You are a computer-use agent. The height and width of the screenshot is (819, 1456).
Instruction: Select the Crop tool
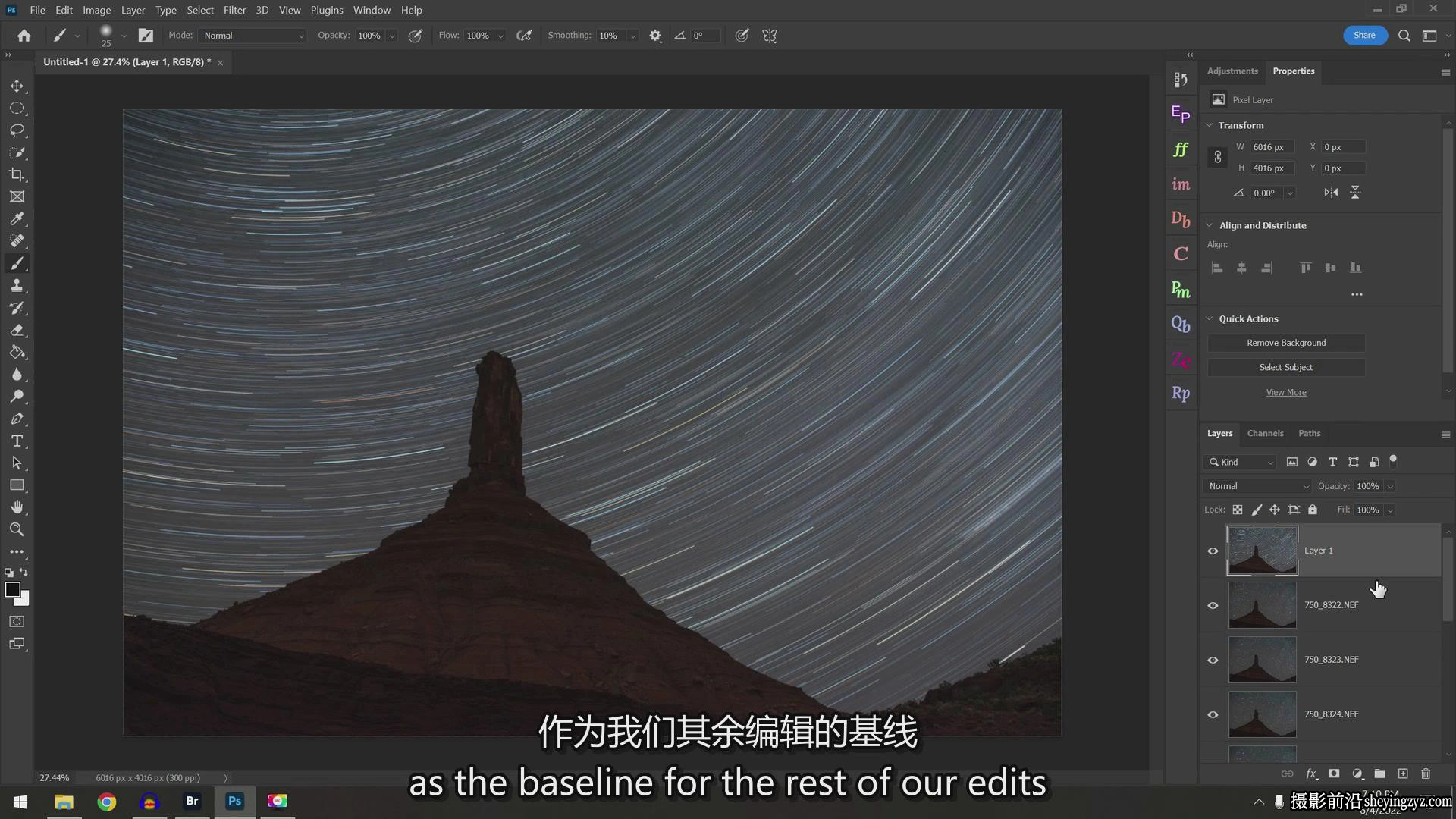[17, 174]
